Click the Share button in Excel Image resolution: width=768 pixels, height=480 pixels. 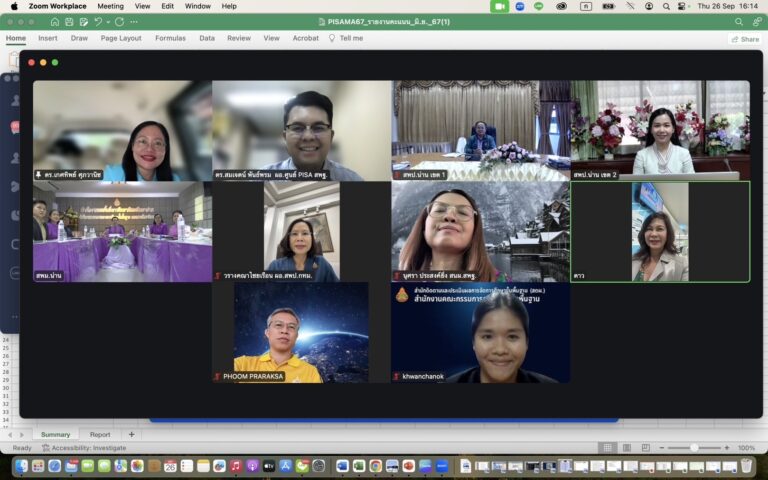point(745,39)
